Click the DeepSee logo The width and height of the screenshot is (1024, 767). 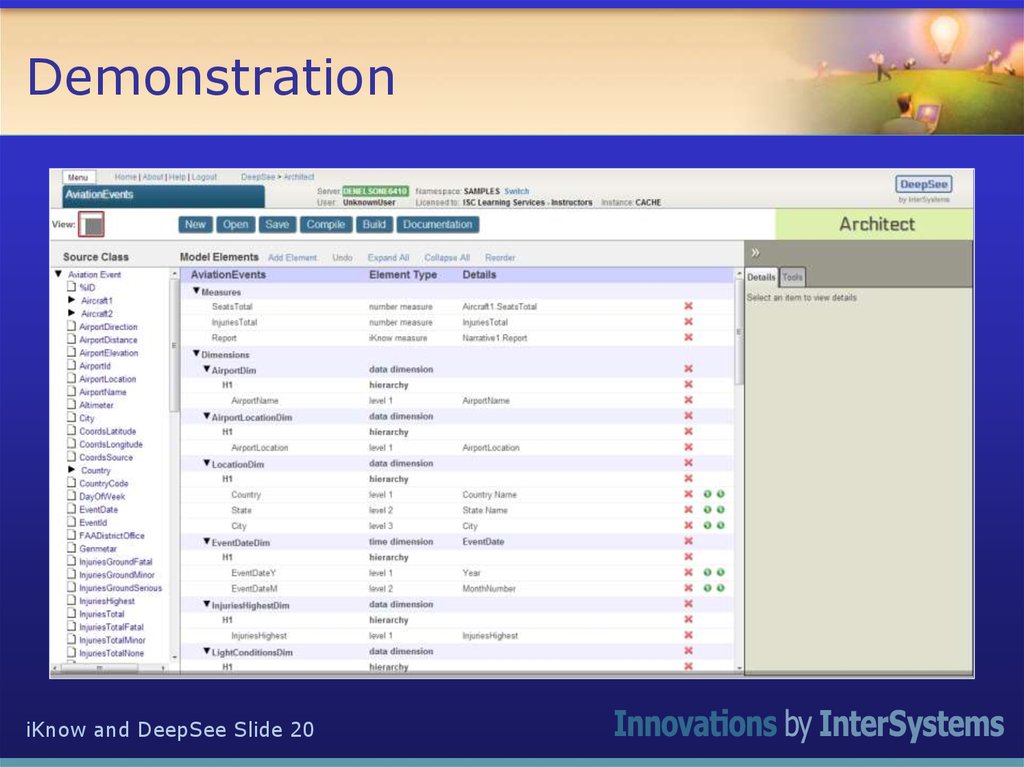(923, 185)
